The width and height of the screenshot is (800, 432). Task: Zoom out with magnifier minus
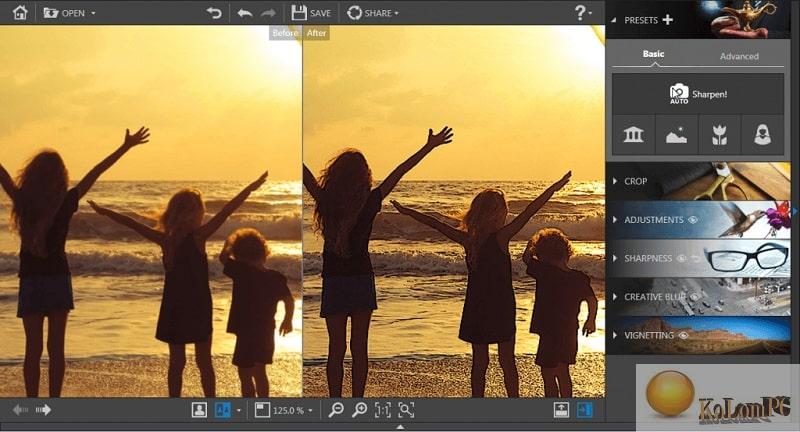[336, 410]
